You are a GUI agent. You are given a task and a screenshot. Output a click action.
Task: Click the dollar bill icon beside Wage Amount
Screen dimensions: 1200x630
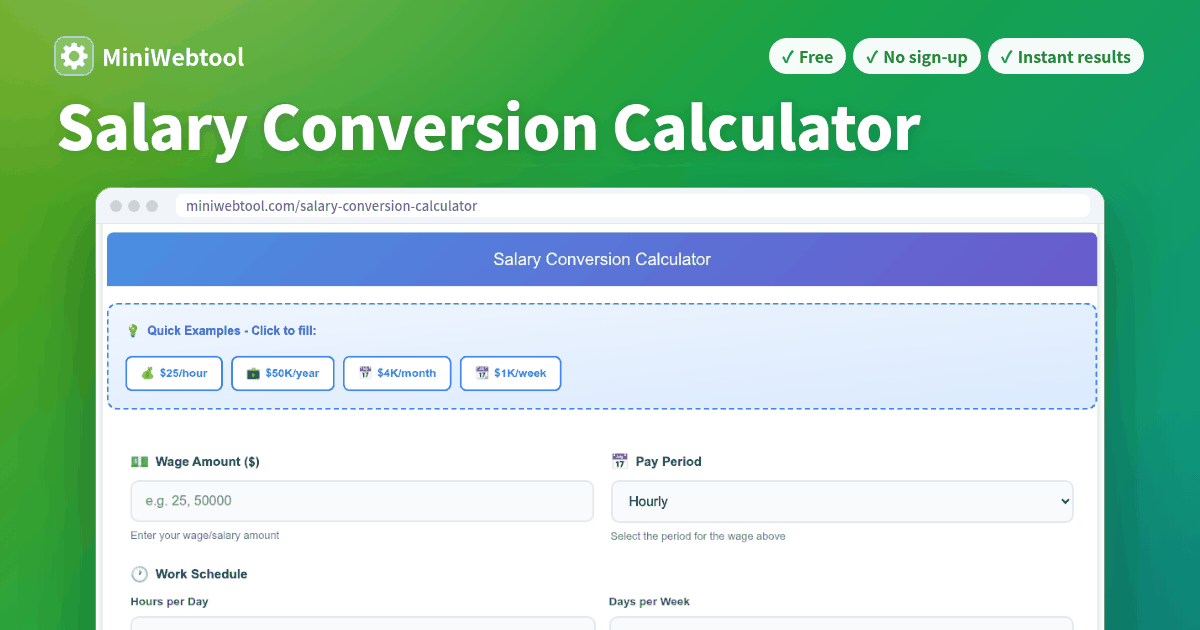click(x=139, y=461)
